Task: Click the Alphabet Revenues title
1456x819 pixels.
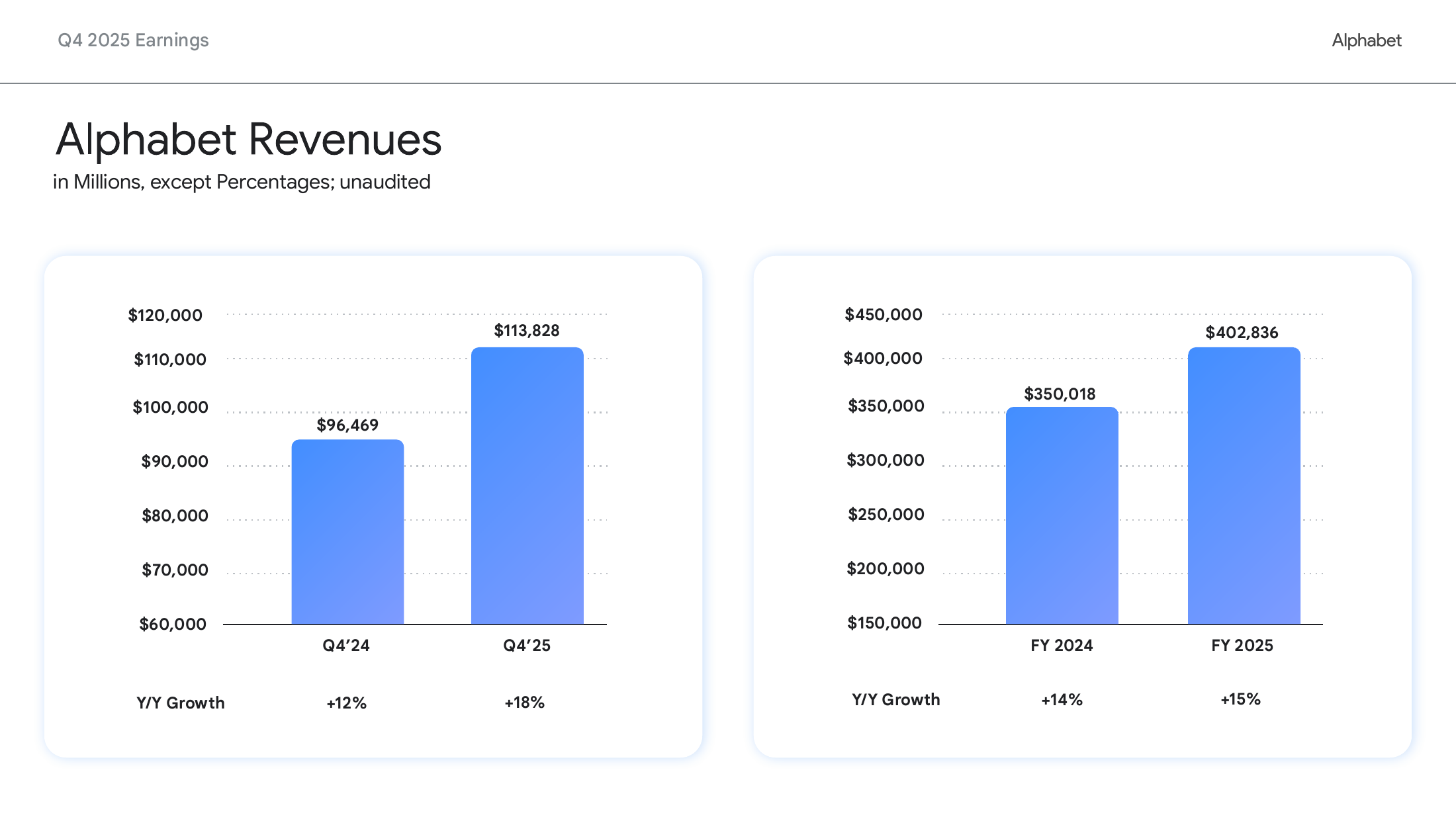Action: pos(248,140)
